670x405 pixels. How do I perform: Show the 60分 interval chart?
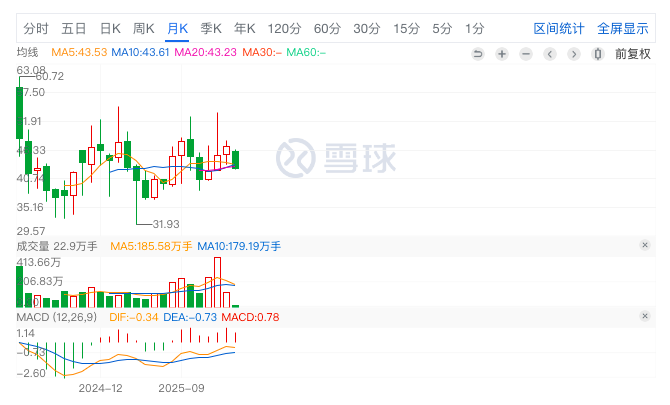(327, 29)
